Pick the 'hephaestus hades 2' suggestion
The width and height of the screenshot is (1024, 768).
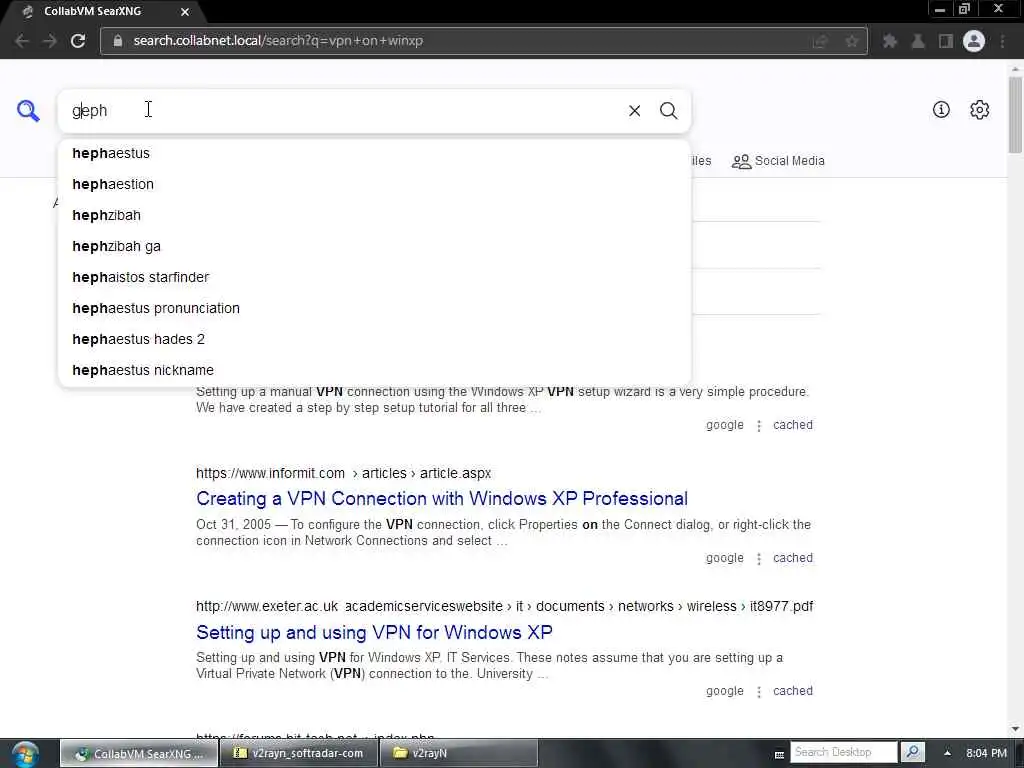click(x=374, y=340)
